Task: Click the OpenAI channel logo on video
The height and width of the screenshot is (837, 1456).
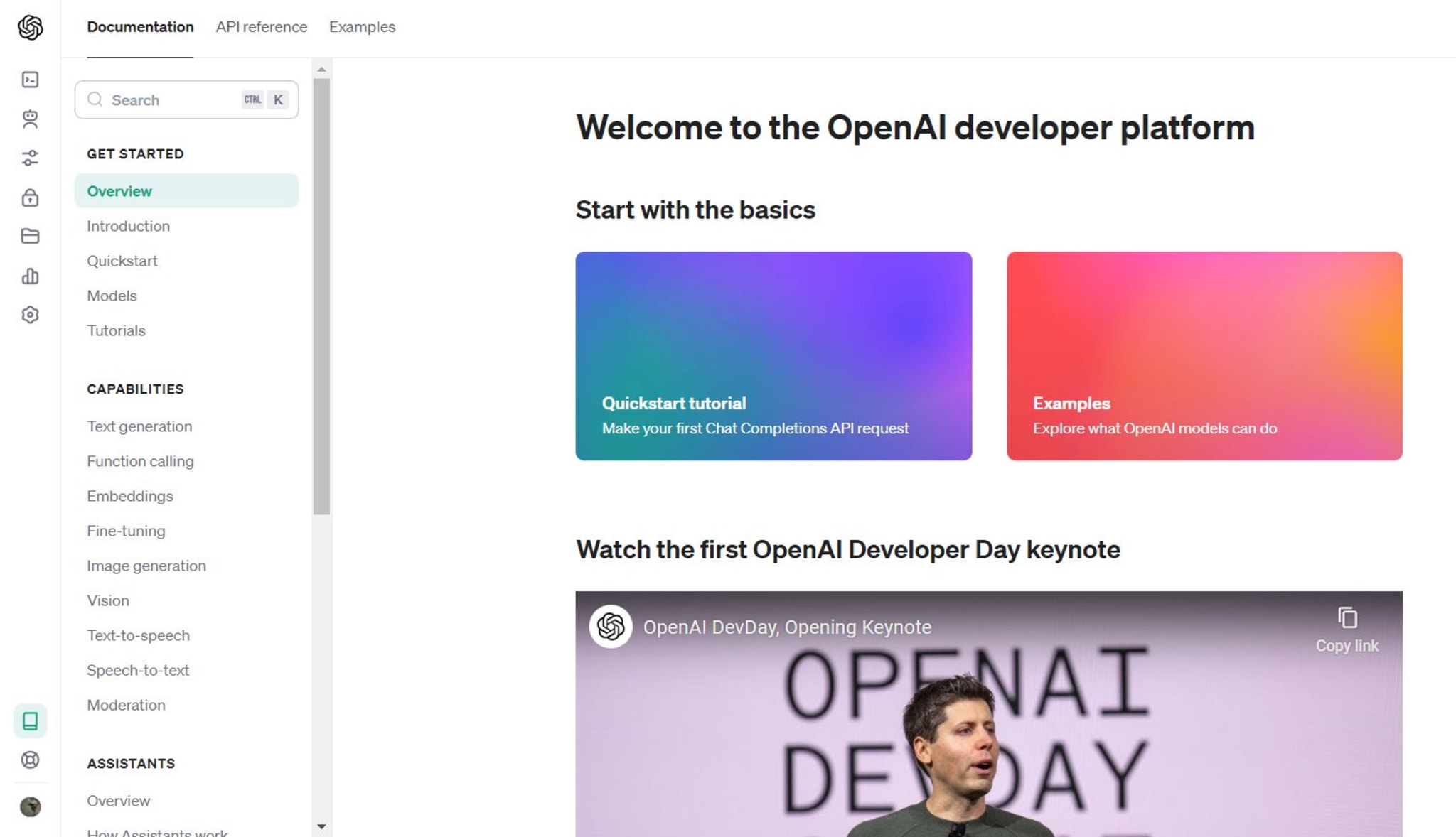Action: pos(610,626)
